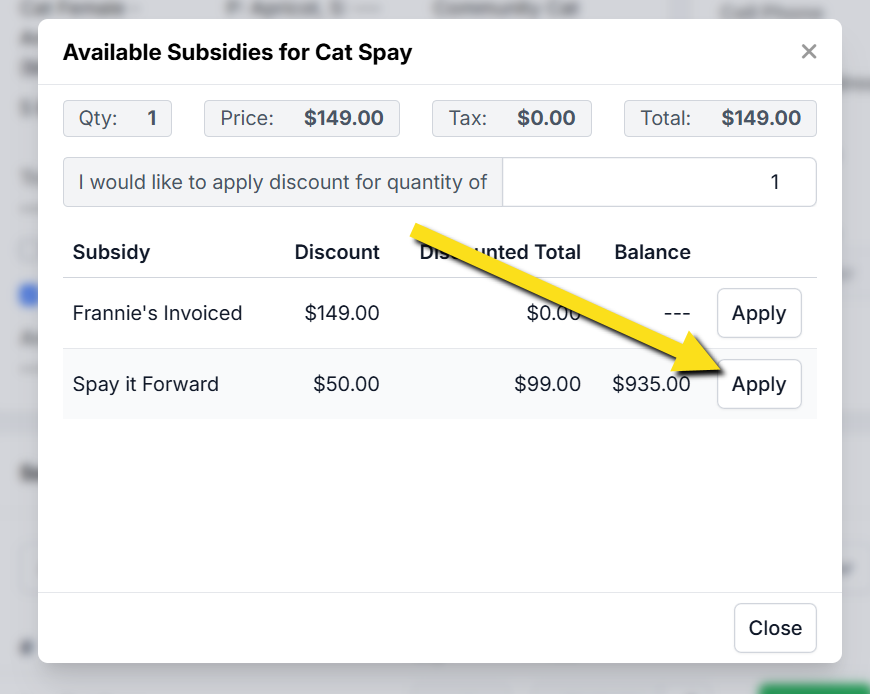Screen dimensions: 870x694
Task: Click the Balance column header
Action: tap(652, 252)
